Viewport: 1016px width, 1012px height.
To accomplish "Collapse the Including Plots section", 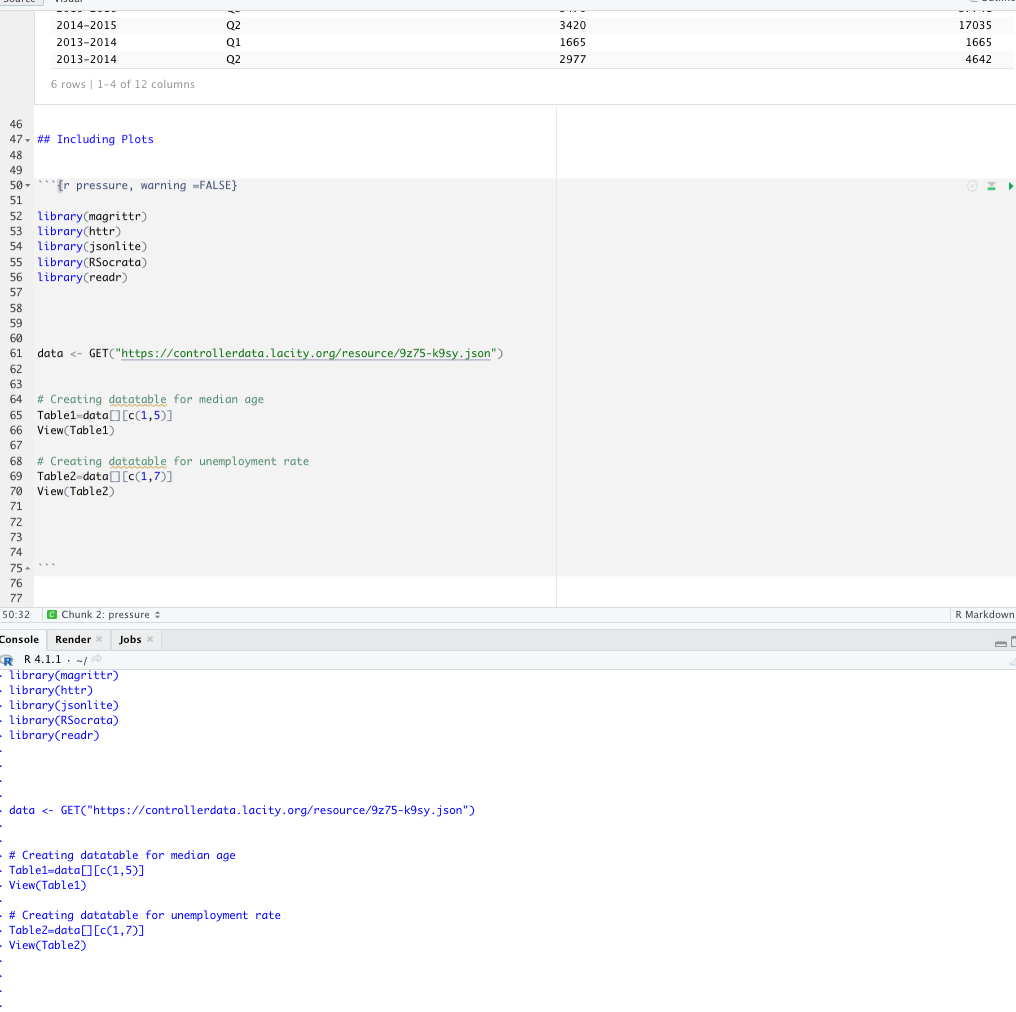I will tap(28, 139).
